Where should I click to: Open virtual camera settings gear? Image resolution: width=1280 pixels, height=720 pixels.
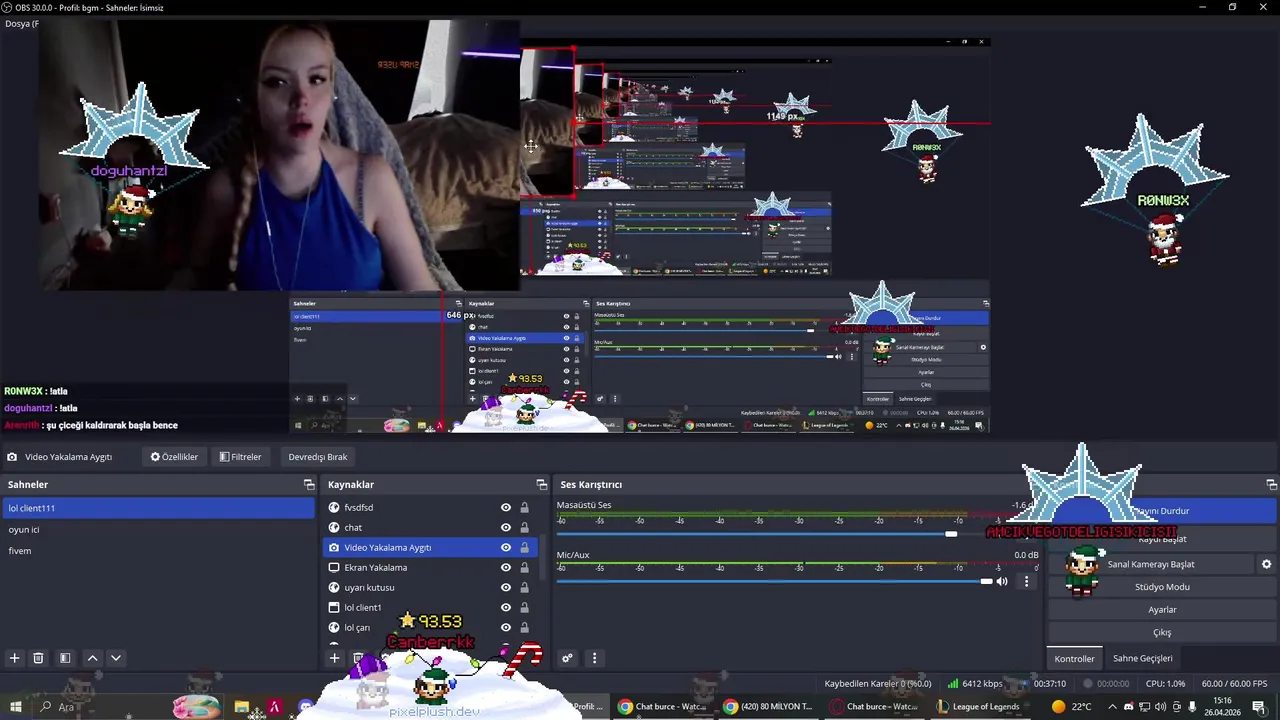[1266, 564]
